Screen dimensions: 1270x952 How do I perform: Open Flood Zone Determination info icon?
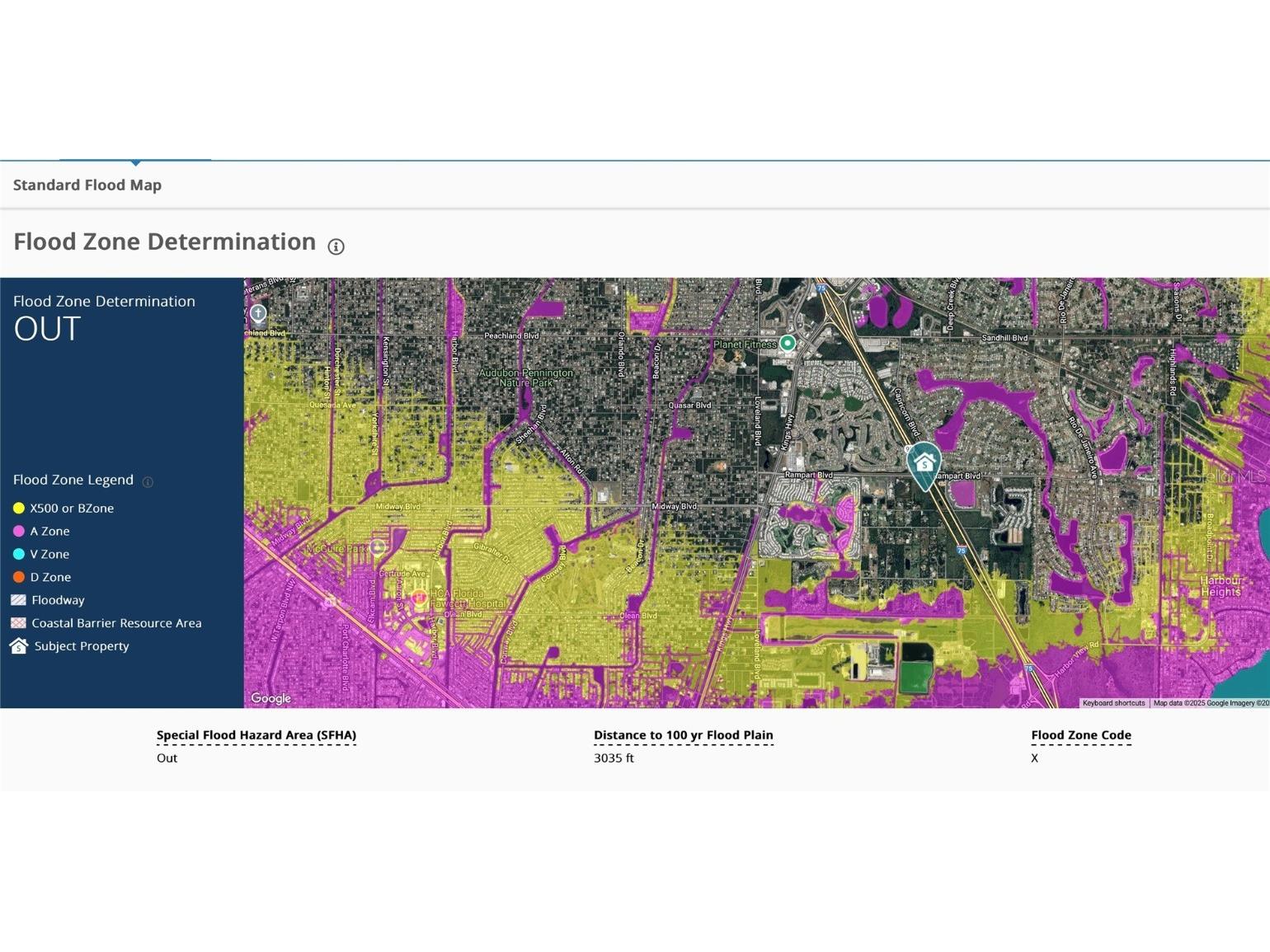pyautogui.click(x=336, y=246)
